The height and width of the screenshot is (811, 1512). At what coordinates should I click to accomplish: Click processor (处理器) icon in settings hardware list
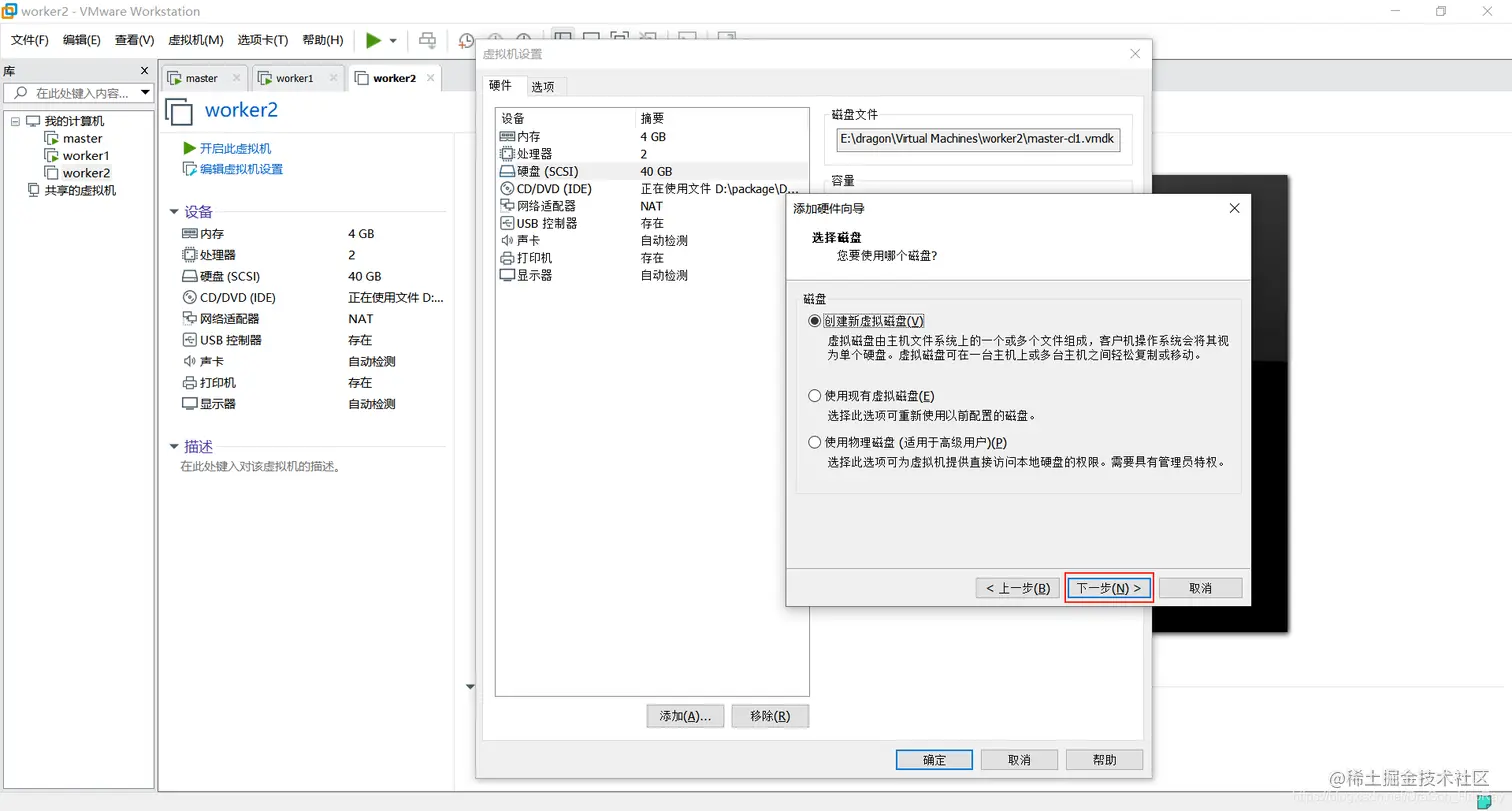[507, 154]
